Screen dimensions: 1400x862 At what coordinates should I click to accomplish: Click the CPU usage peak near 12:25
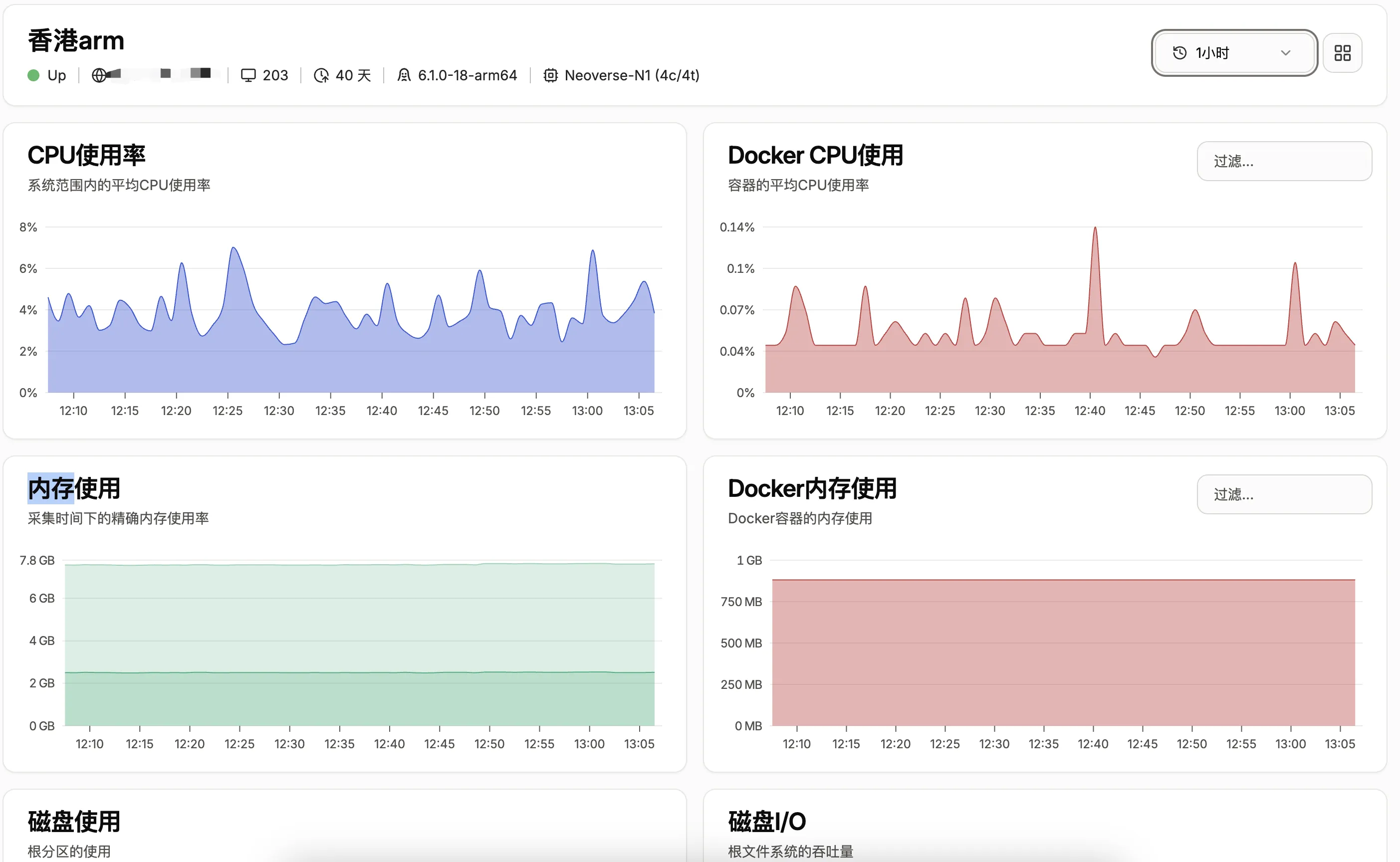tap(233, 248)
